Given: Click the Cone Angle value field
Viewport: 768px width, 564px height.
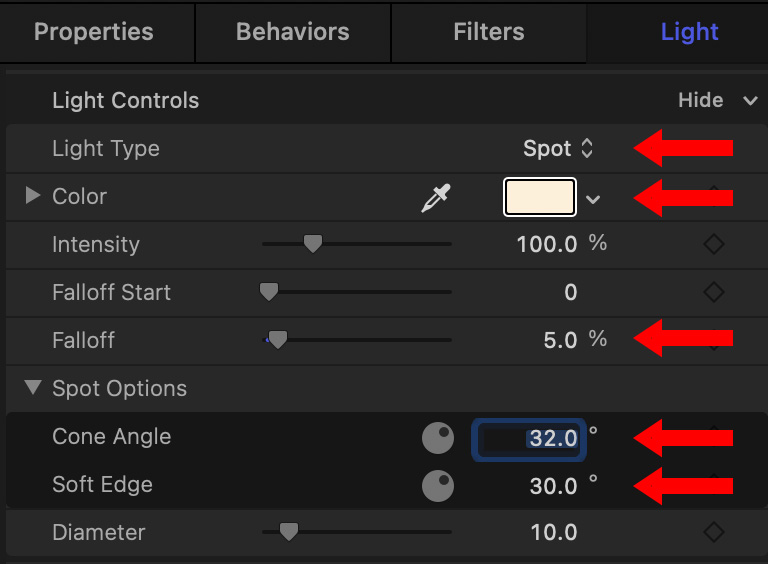Looking at the screenshot, I should pyautogui.click(x=529, y=438).
